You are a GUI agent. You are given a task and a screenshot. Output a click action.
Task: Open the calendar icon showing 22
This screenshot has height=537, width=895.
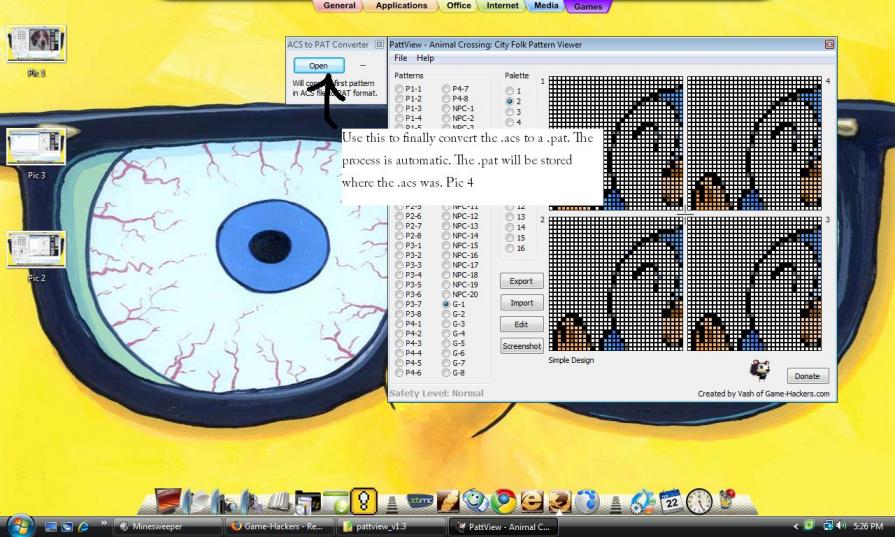(x=671, y=500)
